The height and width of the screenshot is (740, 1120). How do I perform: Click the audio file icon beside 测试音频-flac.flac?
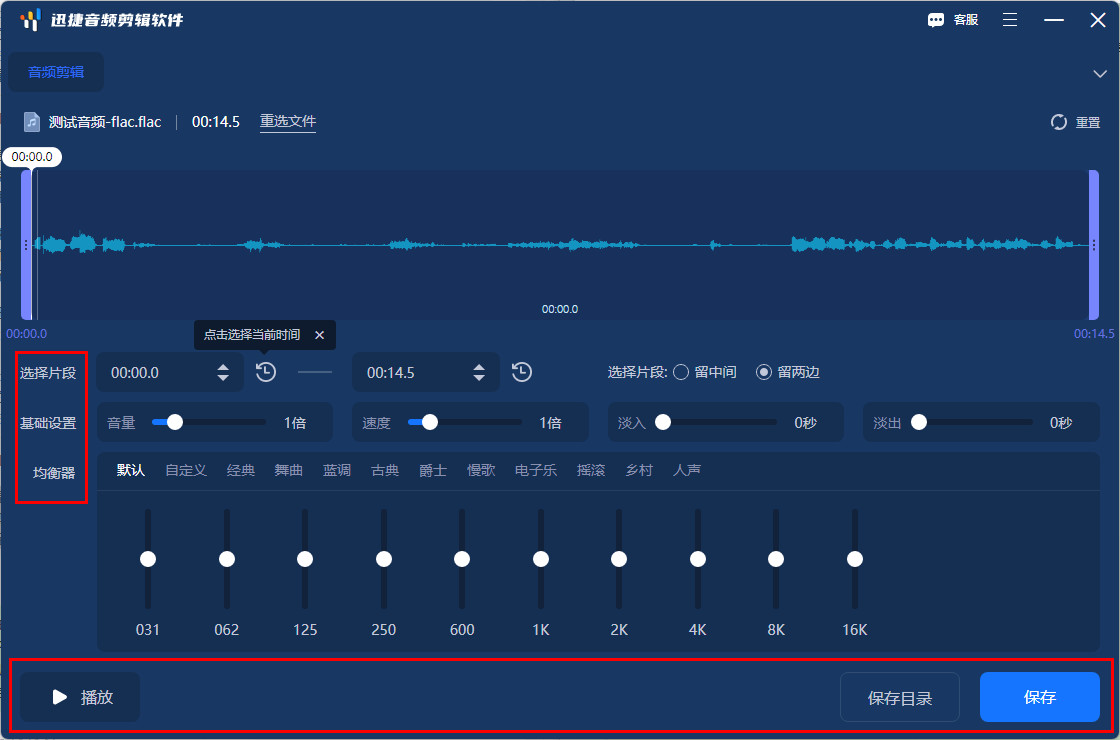tap(31, 122)
